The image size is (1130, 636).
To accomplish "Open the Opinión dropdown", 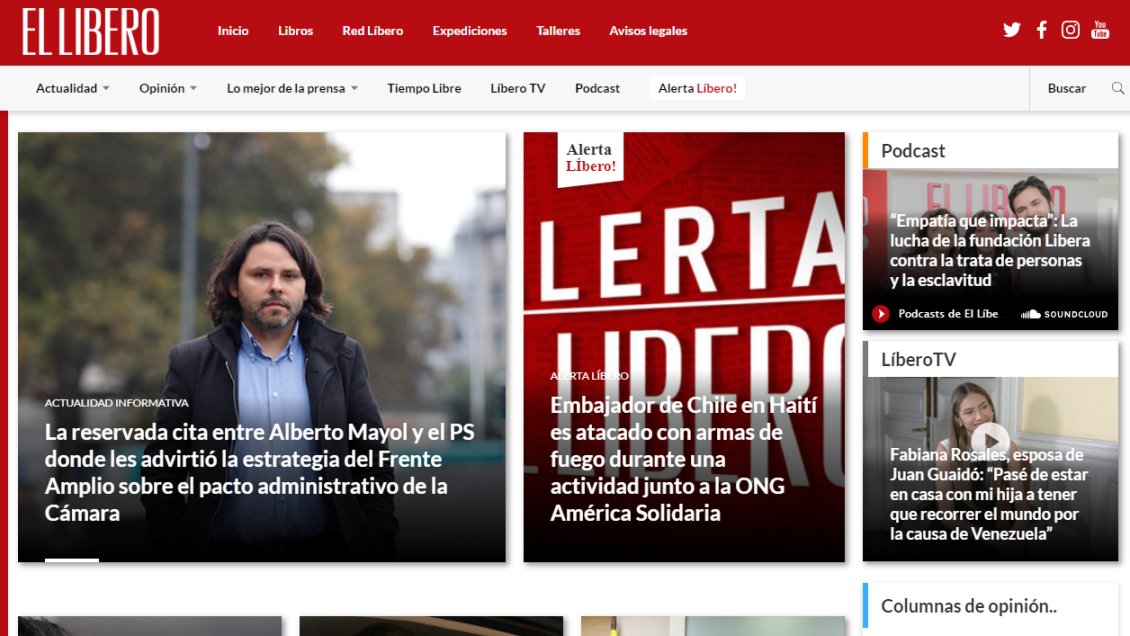I will pyautogui.click(x=167, y=88).
